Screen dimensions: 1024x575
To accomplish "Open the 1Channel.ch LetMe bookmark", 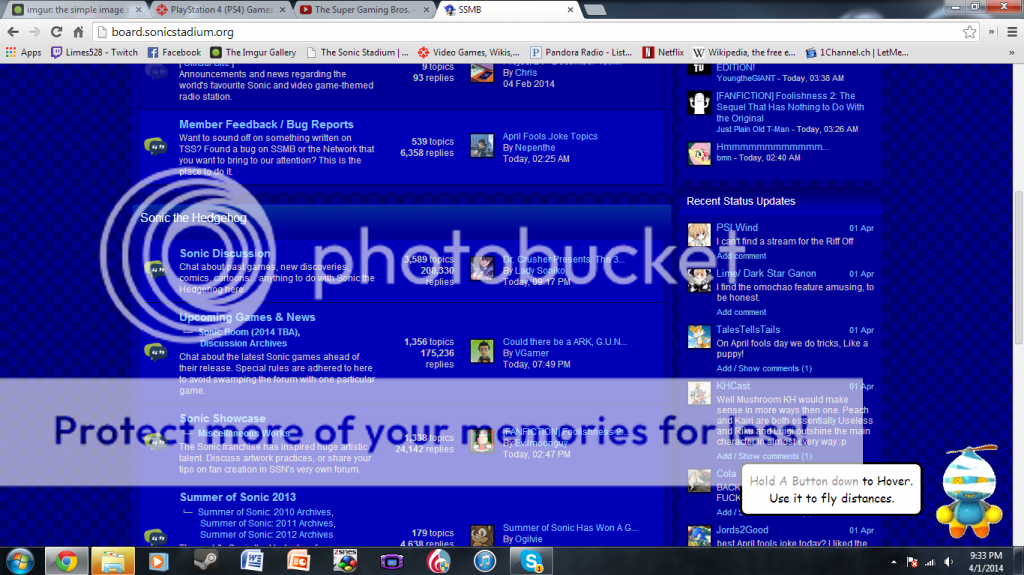I will point(857,52).
